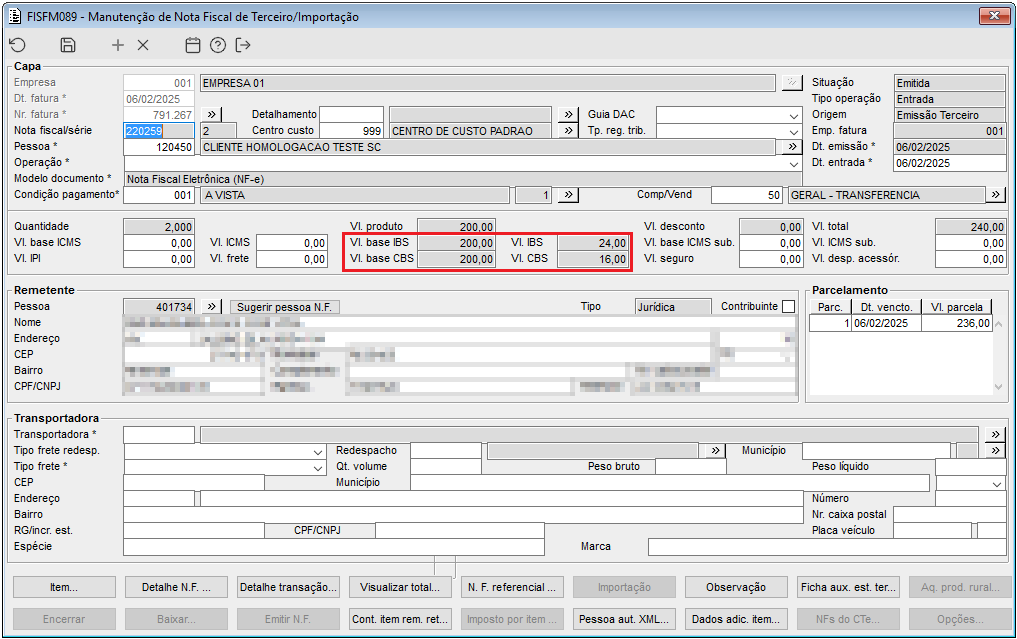Click the Transportadora code field
Image resolution: width=1017 pixels, height=639 pixels.
point(158,435)
